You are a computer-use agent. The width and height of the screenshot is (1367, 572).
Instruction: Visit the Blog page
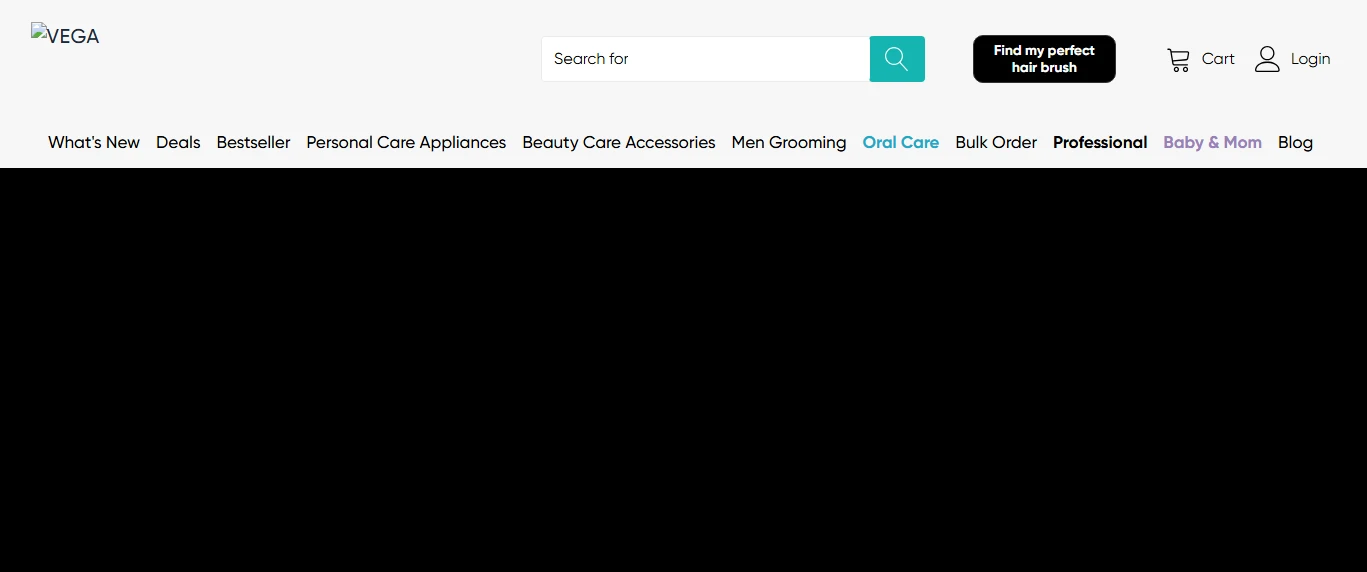(1295, 142)
